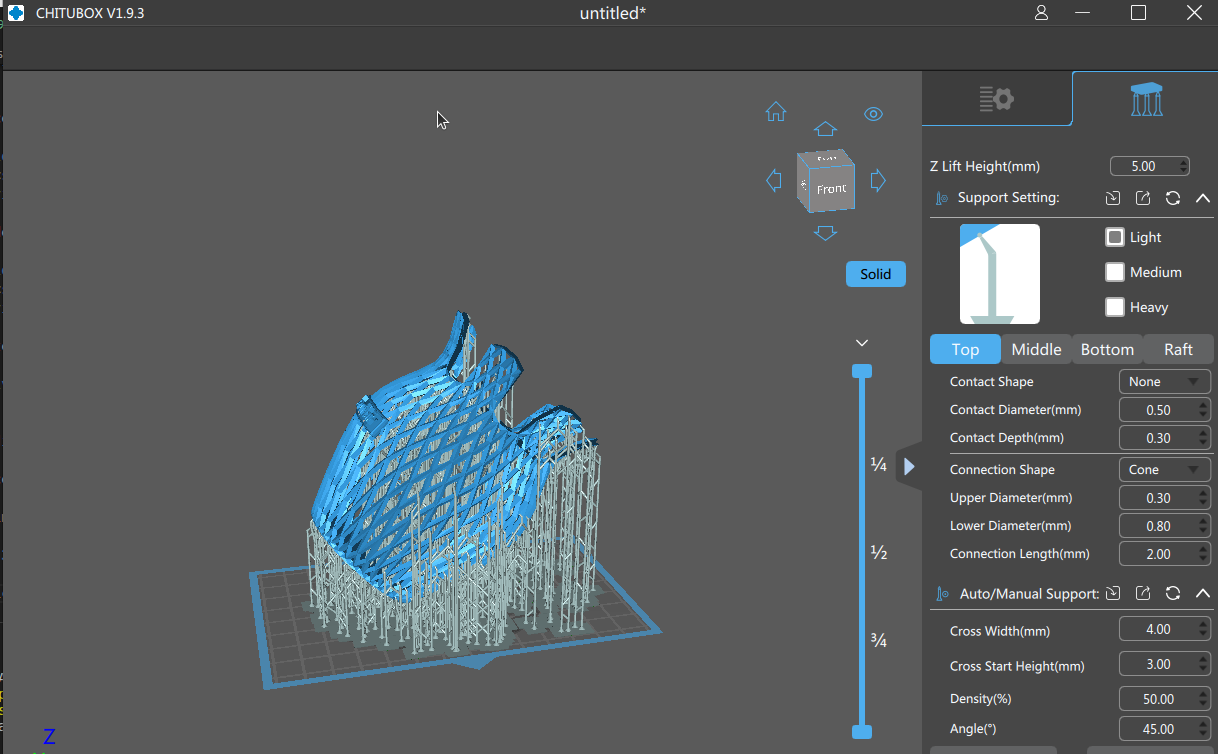Click the user account icon
The image size is (1218, 754).
[1042, 13]
